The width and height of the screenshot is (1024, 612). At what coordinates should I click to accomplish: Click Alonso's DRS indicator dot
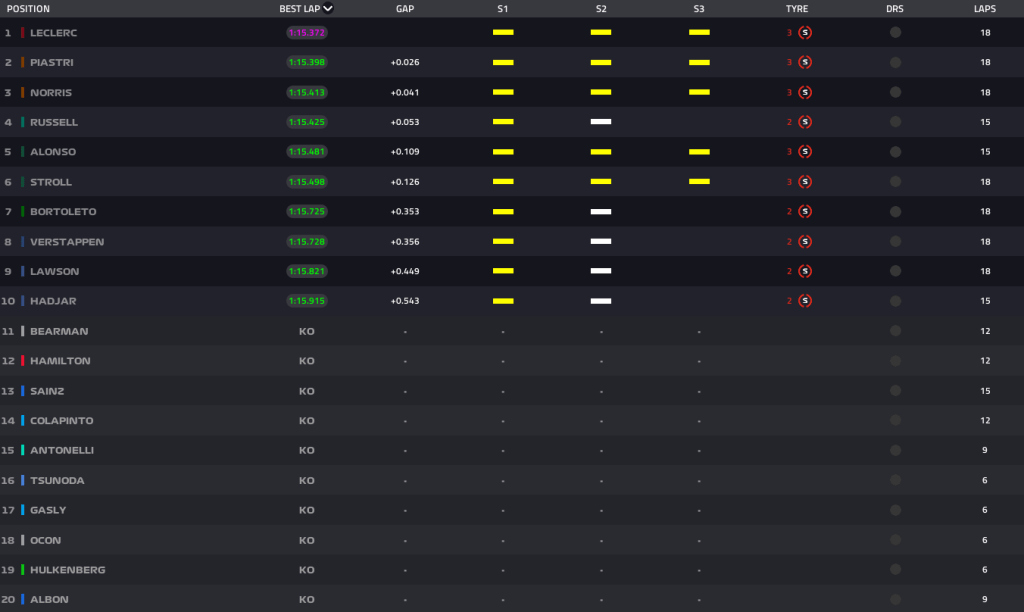[x=895, y=152]
